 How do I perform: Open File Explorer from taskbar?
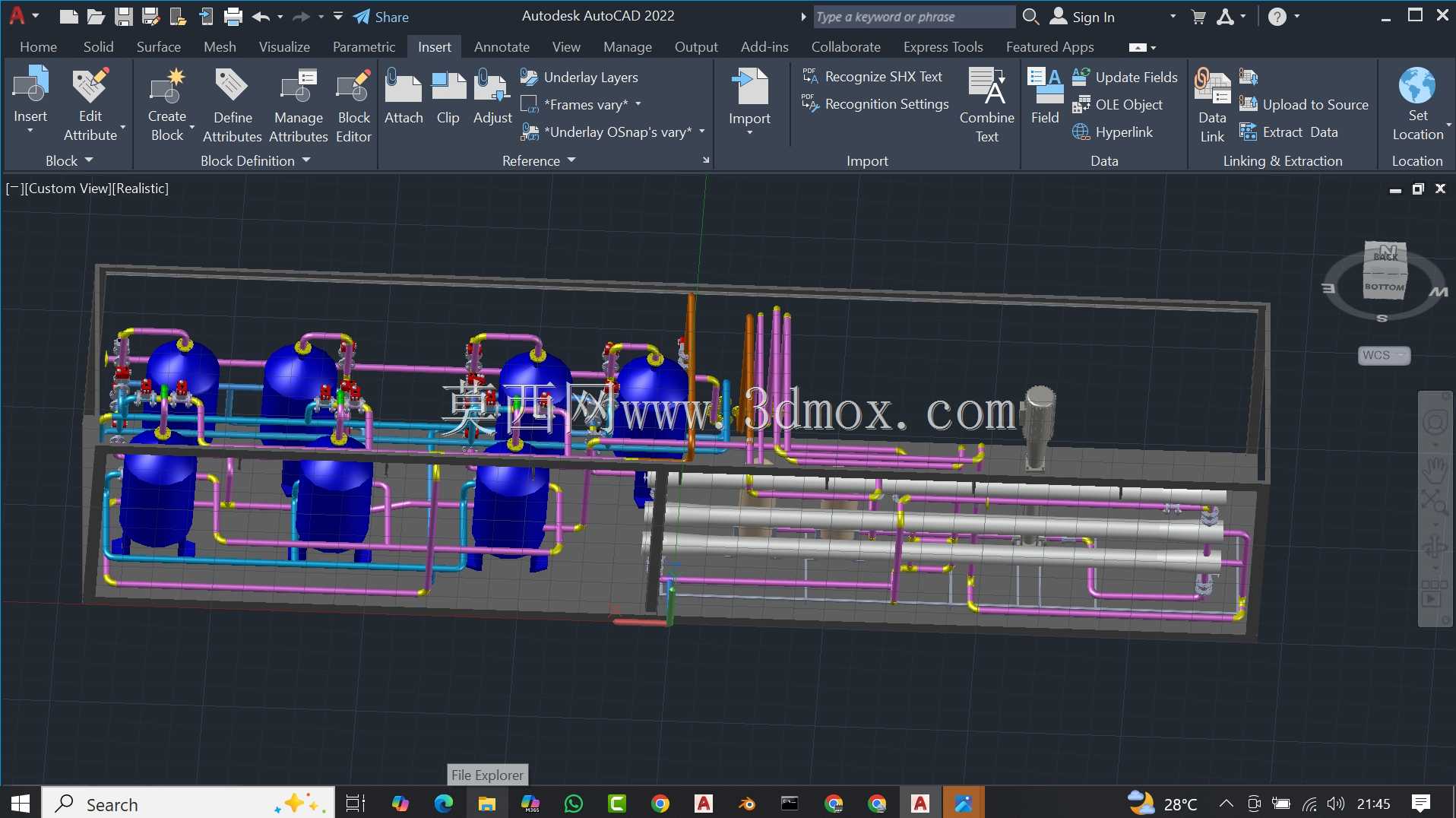pyautogui.click(x=486, y=804)
